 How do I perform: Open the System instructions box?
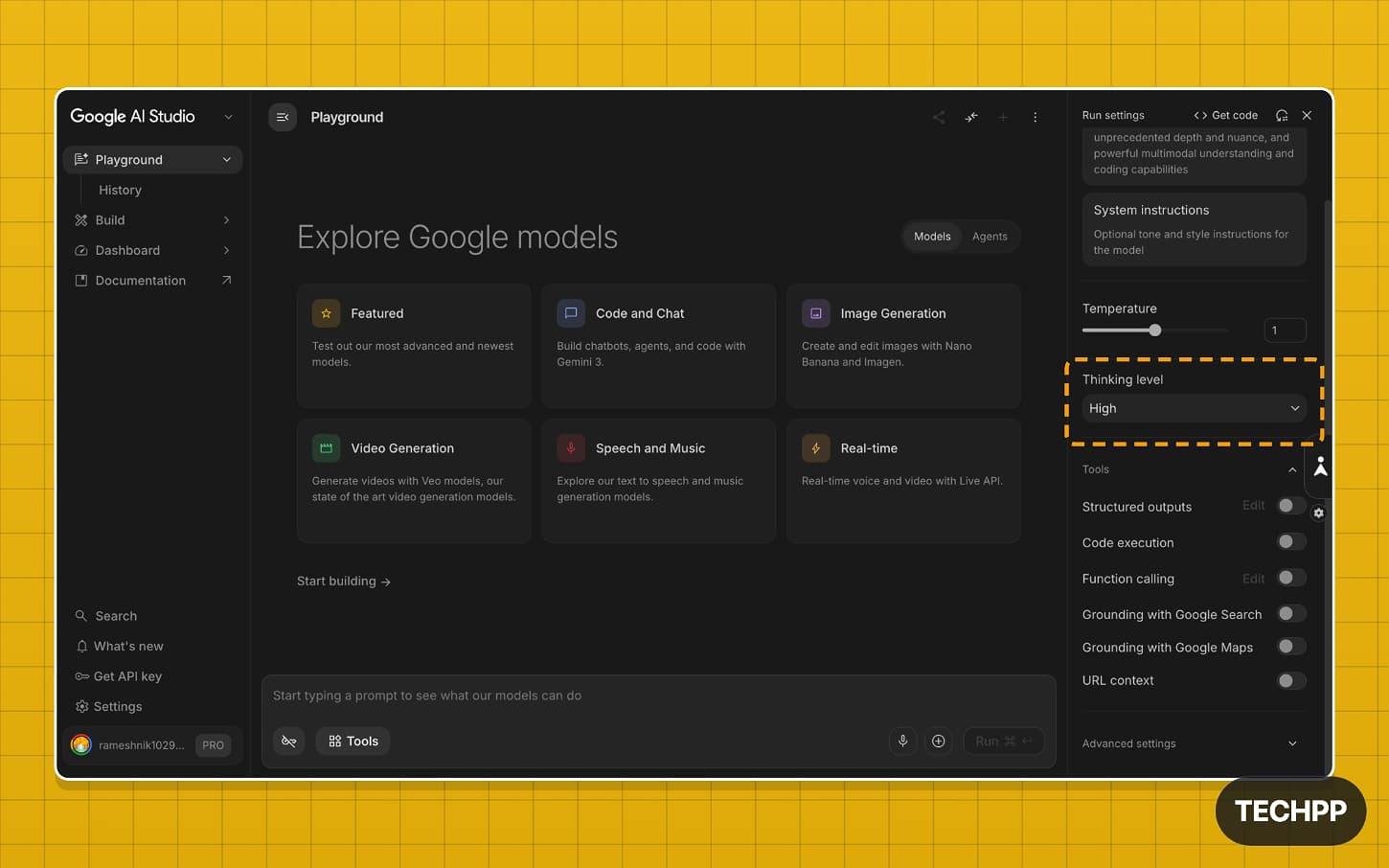[1195, 229]
